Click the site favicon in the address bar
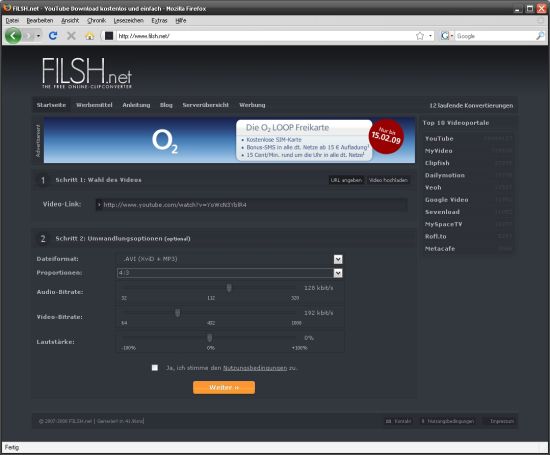This screenshot has height=455, width=550. point(109,36)
